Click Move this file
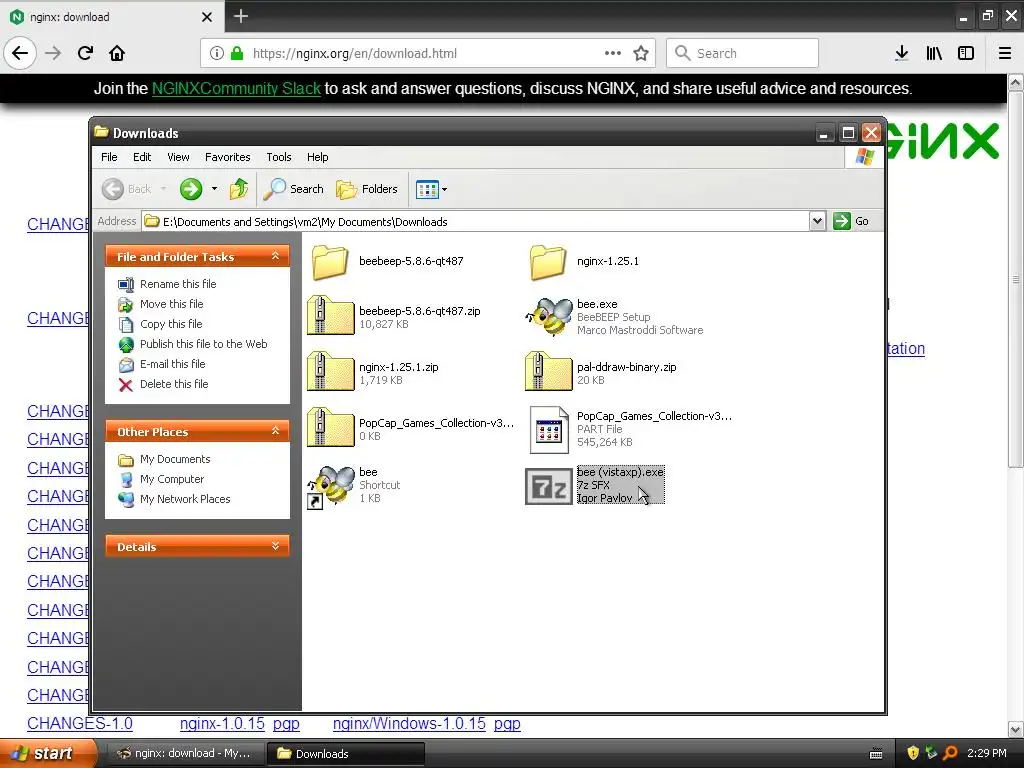Screen dimensions: 1024x768 (171, 304)
